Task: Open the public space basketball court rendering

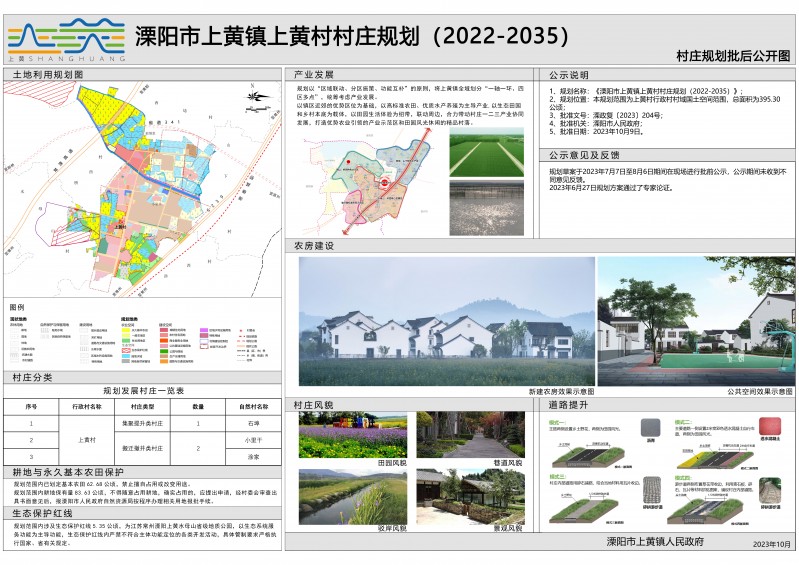Action: click(696, 321)
